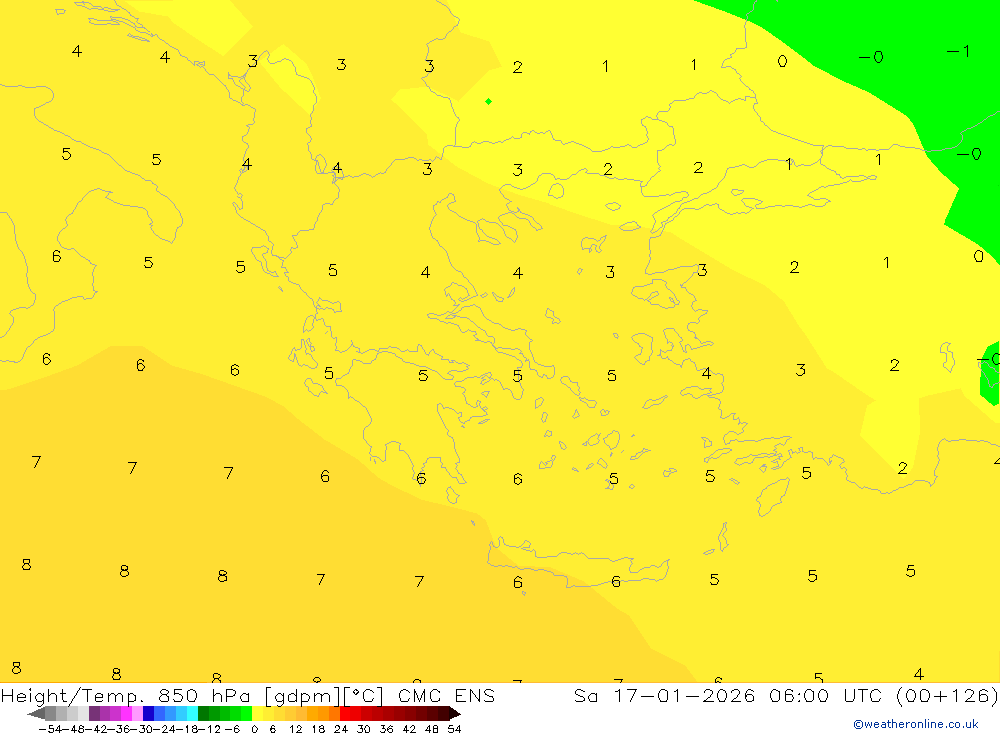Click the 54 legend scale label
The image size is (1000, 733).
click(454, 729)
